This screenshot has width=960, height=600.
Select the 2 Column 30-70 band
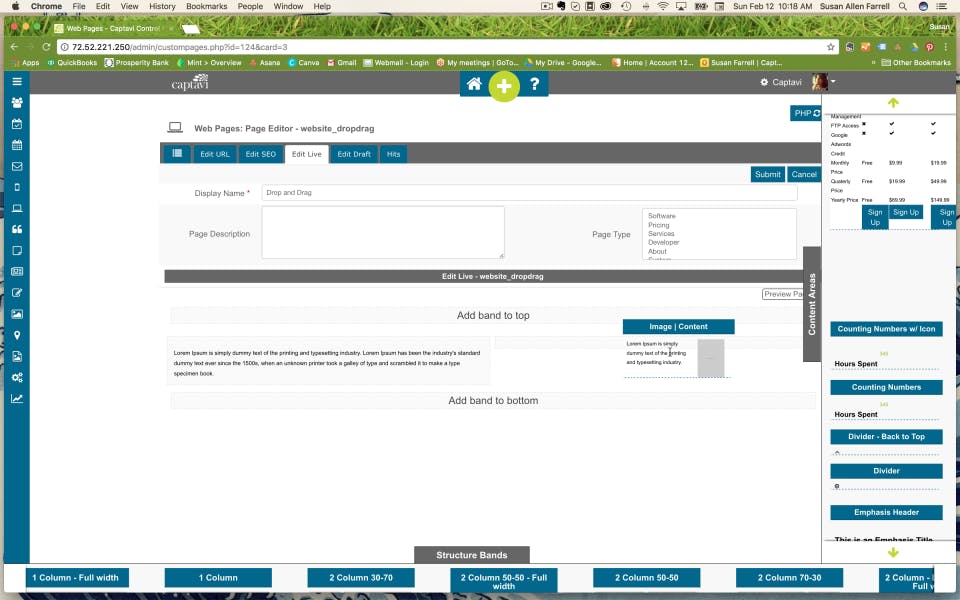(x=361, y=577)
